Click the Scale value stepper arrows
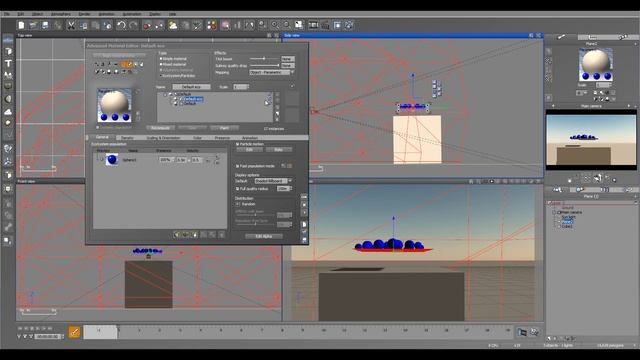640x360 pixels. [247, 87]
